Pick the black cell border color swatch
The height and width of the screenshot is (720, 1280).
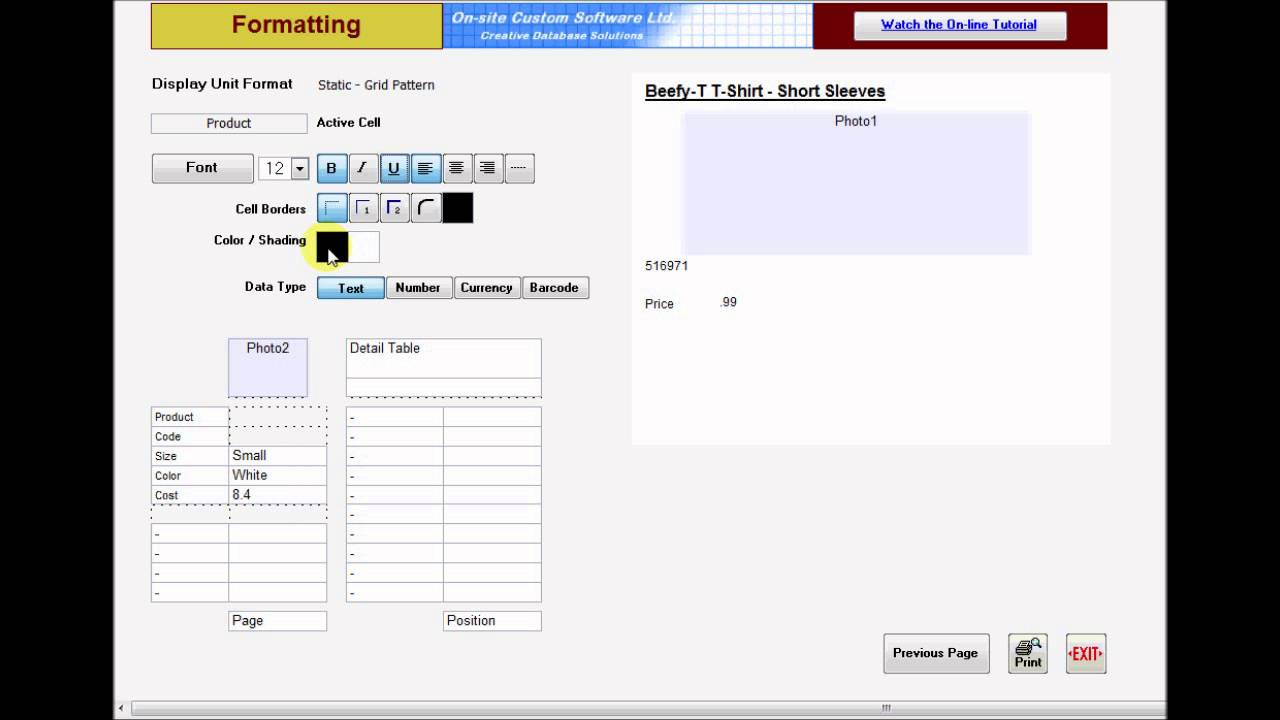[458, 208]
